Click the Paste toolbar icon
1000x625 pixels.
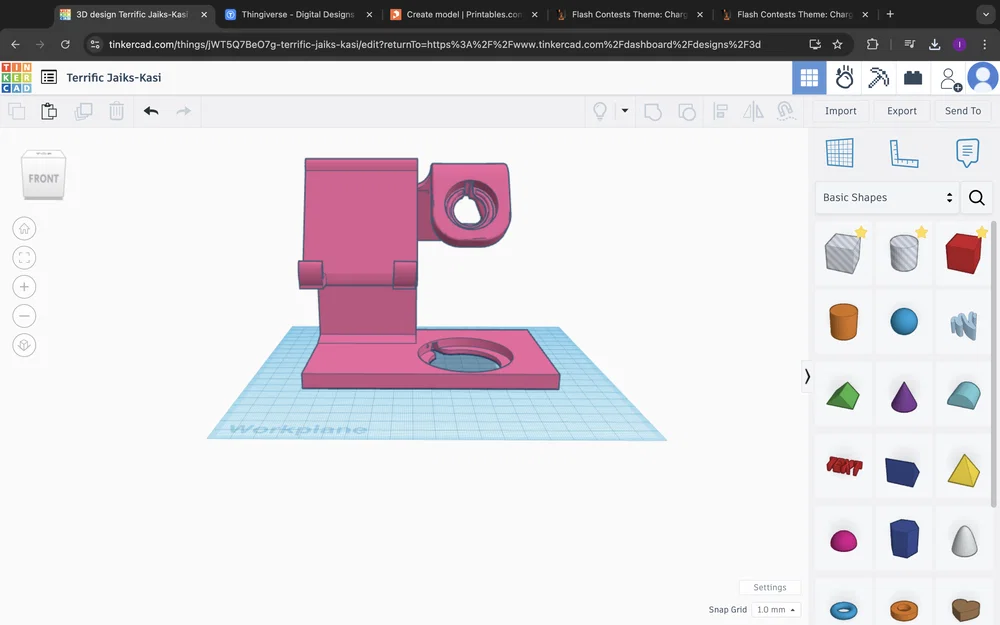tap(49, 111)
